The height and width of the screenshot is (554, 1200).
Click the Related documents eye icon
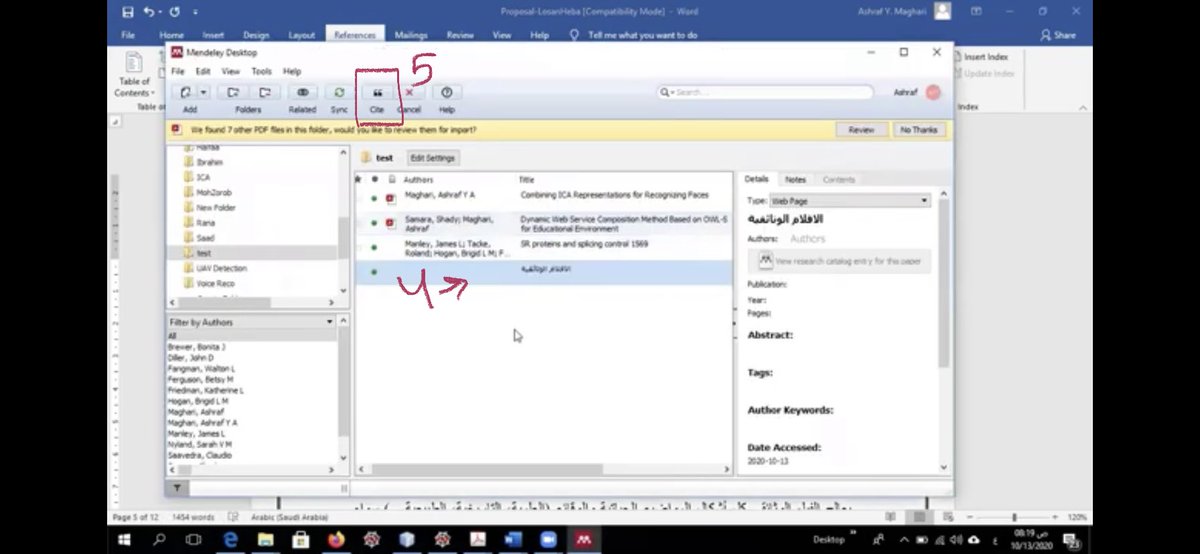pyautogui.click(x=302, y=92)
